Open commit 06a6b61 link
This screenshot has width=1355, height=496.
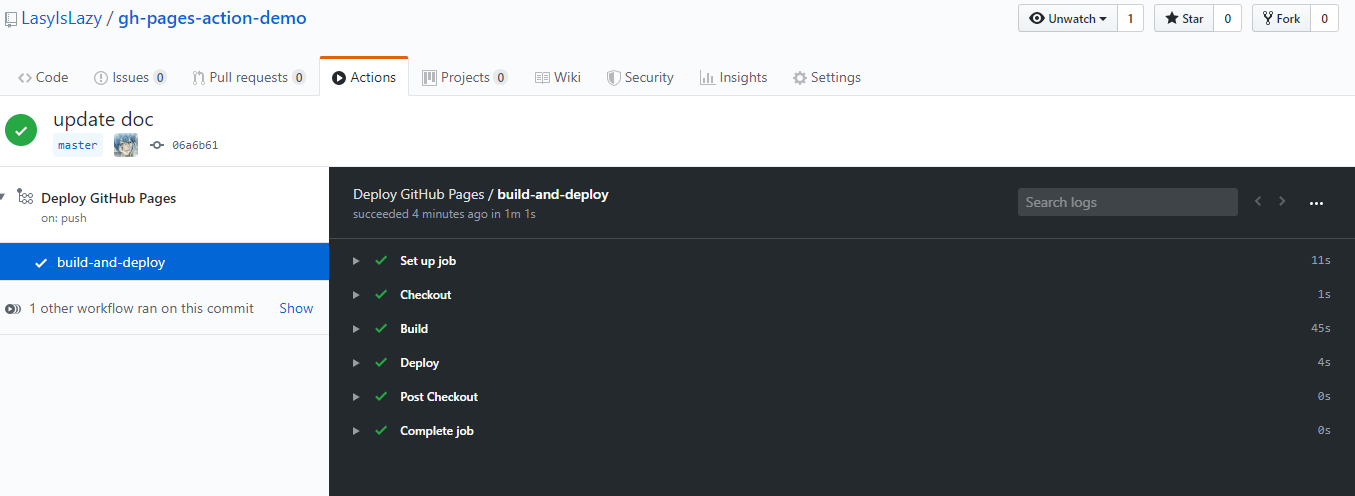point(195,145)
